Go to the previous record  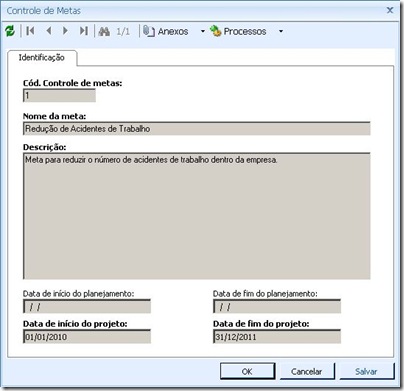coord(49,31)
